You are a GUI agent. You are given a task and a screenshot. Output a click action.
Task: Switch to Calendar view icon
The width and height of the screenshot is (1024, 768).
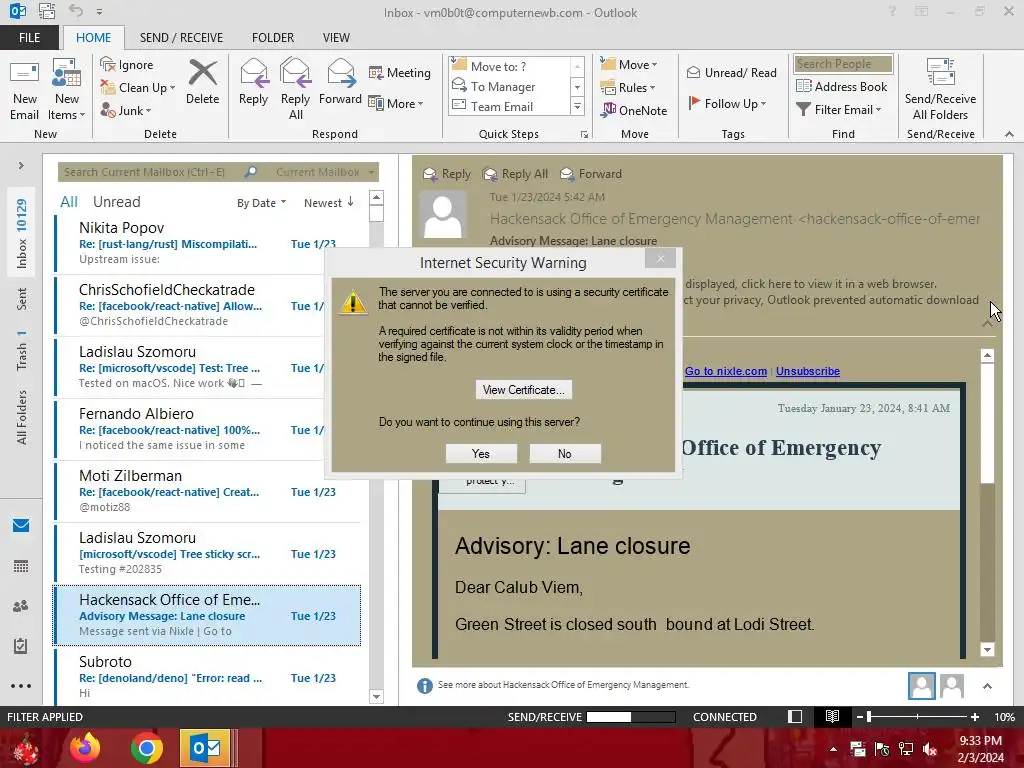point(21,566)
